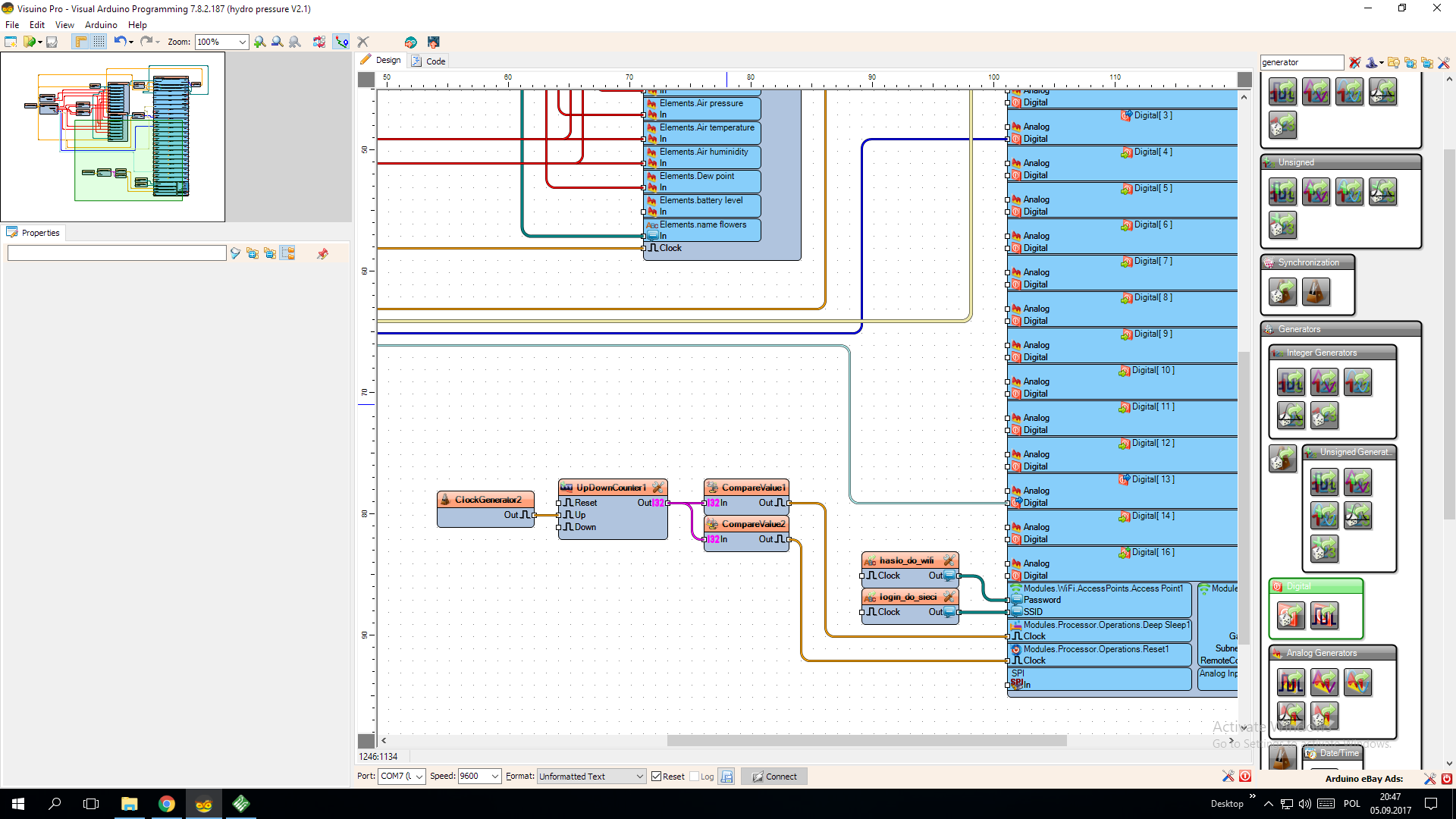Toggle the grid dots display button
The height and width of the screenshot is (819, 1456).
point(99,42)
